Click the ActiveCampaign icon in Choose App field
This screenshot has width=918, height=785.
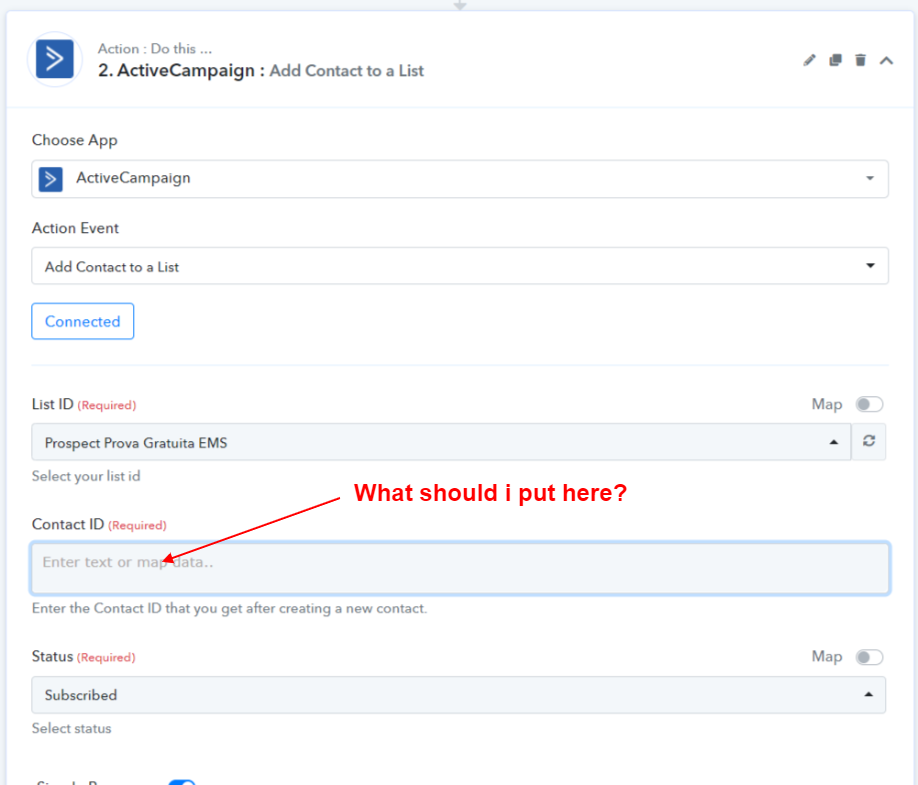[x=50, y=179]
